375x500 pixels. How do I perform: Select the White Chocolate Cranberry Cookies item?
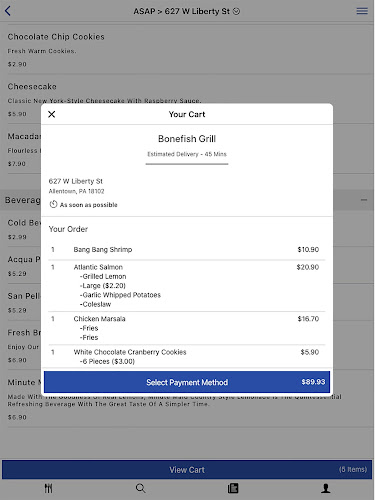(x=187, y=357)
